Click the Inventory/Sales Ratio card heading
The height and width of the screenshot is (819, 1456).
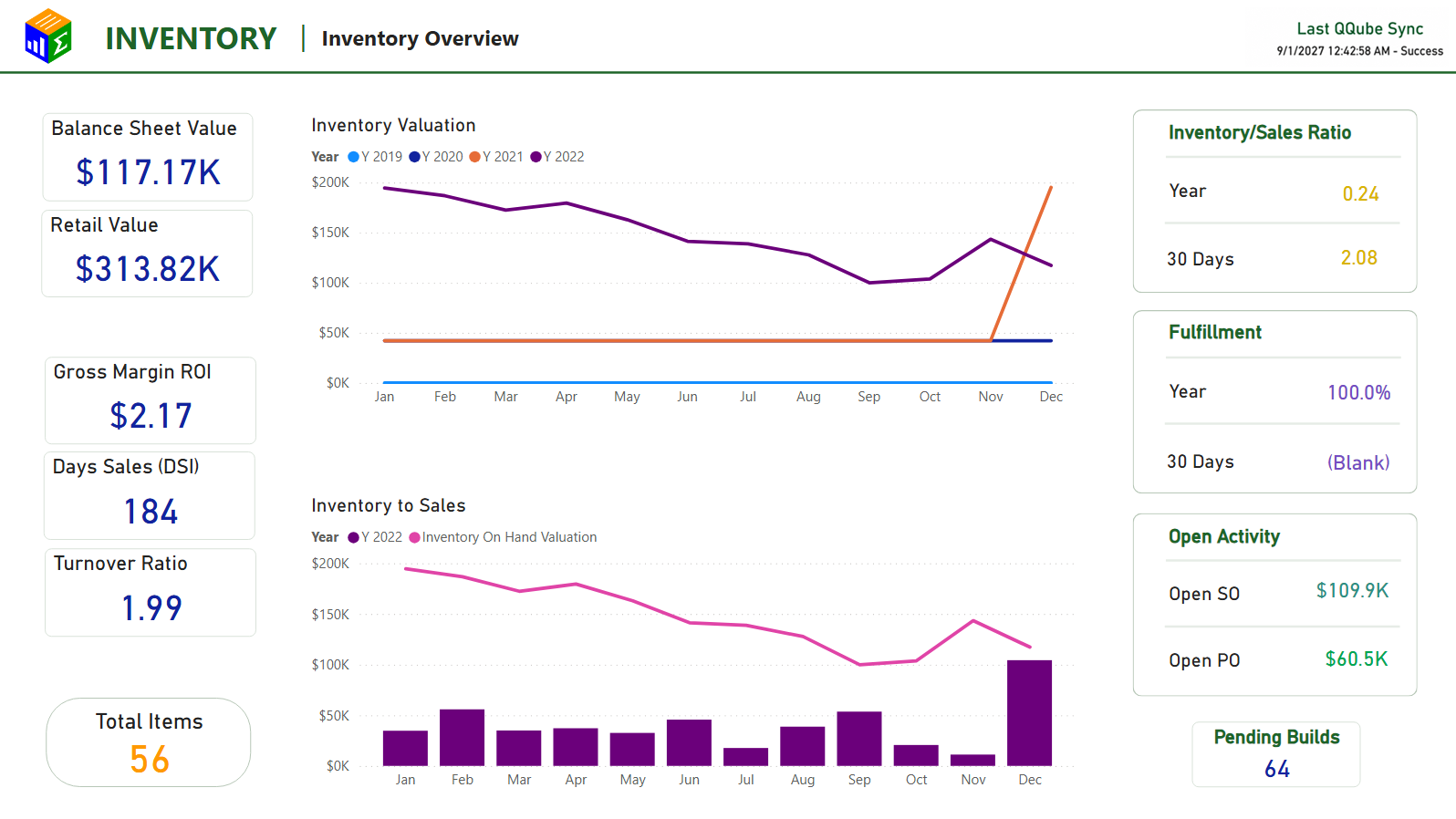coord(1260,132)
